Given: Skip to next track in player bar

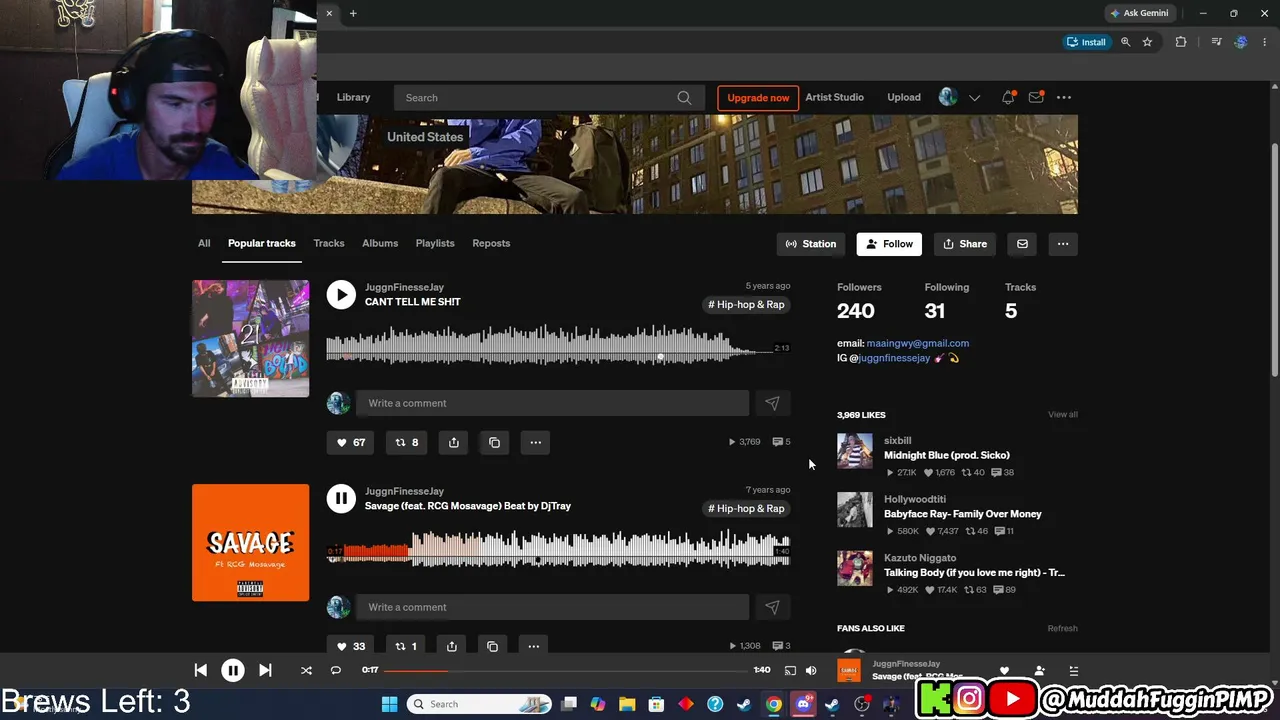Looking at the screenshot, I should pyautogui.click(x=265, y=670).
